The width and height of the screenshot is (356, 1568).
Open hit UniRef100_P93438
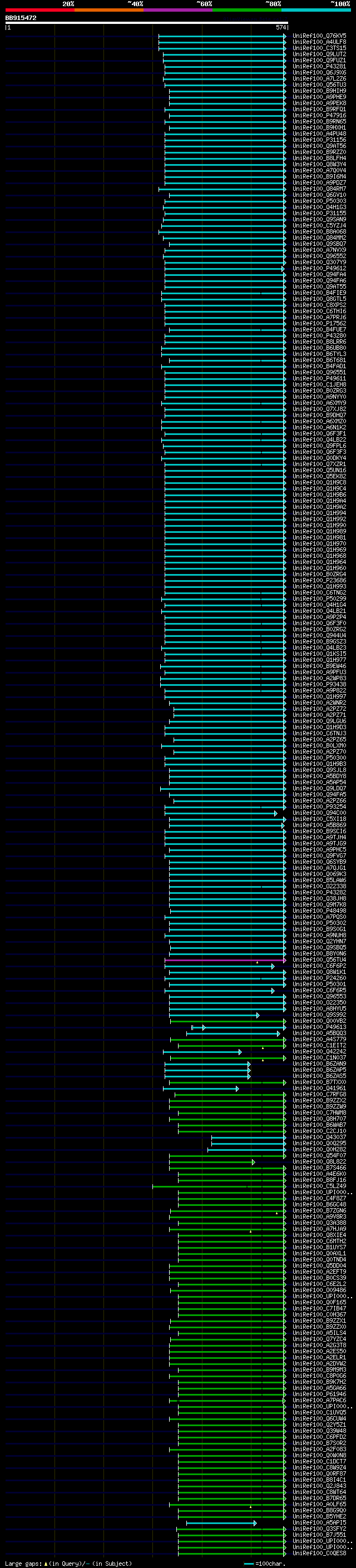319,684
